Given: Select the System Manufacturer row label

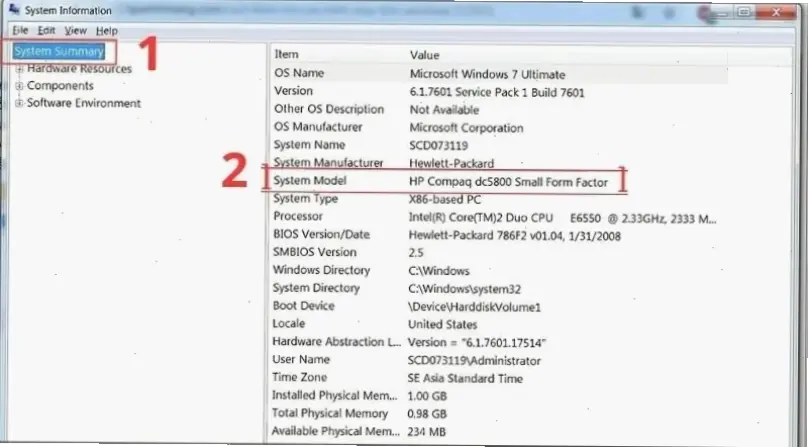Looking at the screenshot, I should pyautogui.click(x=328, y=162).
